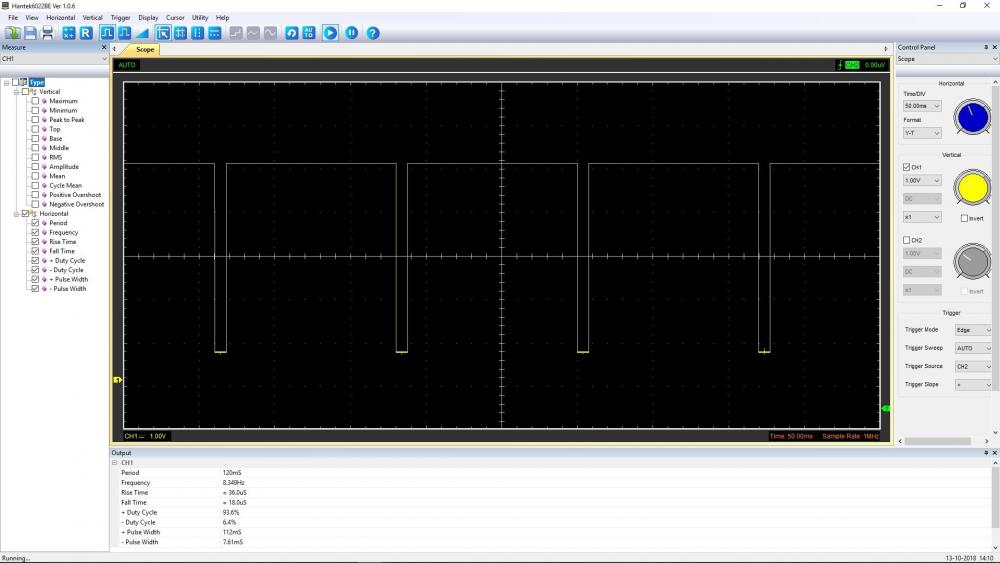Image resolution: width=1000 pixels, height=563 pixels.
Task: Open the Trigger menu
Action: coord(121,18)
